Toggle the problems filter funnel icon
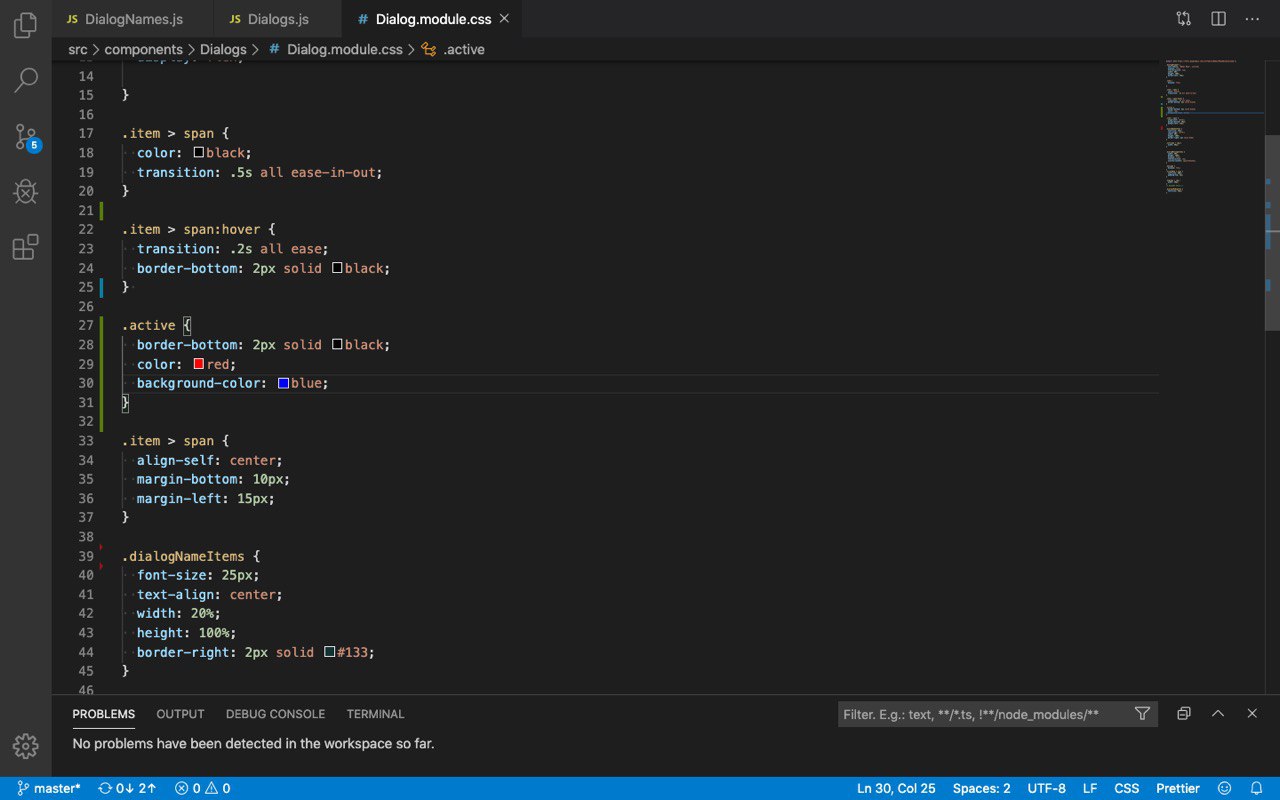Screen dimensions: 1280x800 (1142, 714)
